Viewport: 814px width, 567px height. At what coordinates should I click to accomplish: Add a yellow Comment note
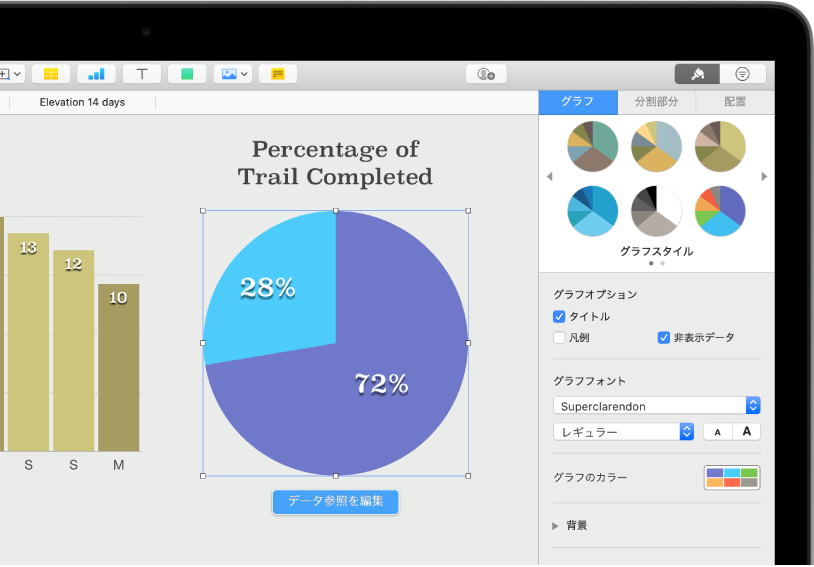tap(278, 74)
